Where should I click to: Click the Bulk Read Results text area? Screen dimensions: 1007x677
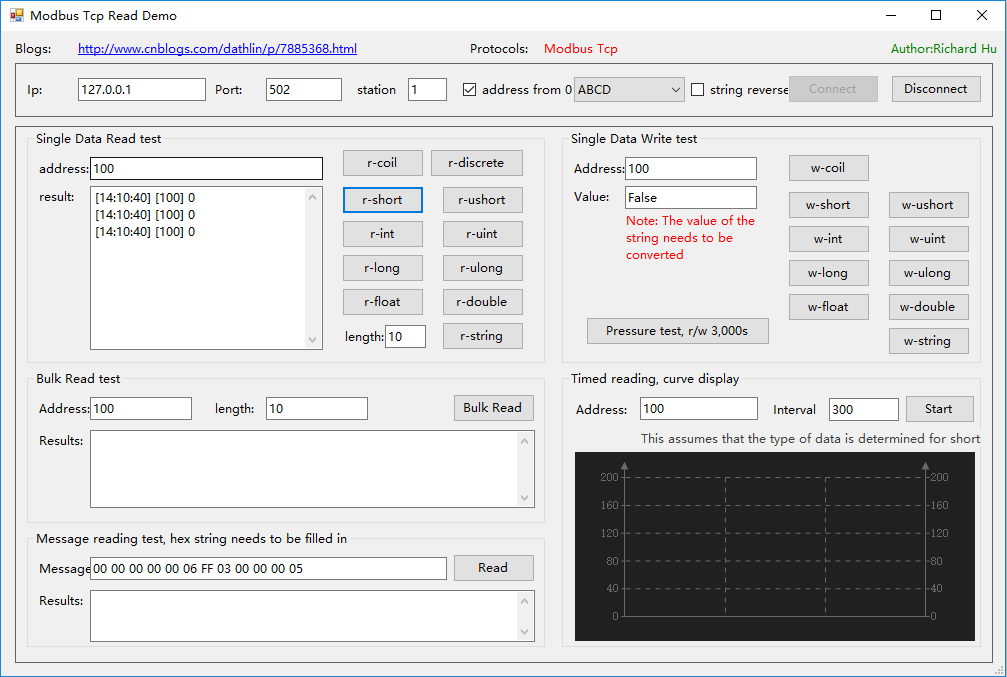pos(304,469)
